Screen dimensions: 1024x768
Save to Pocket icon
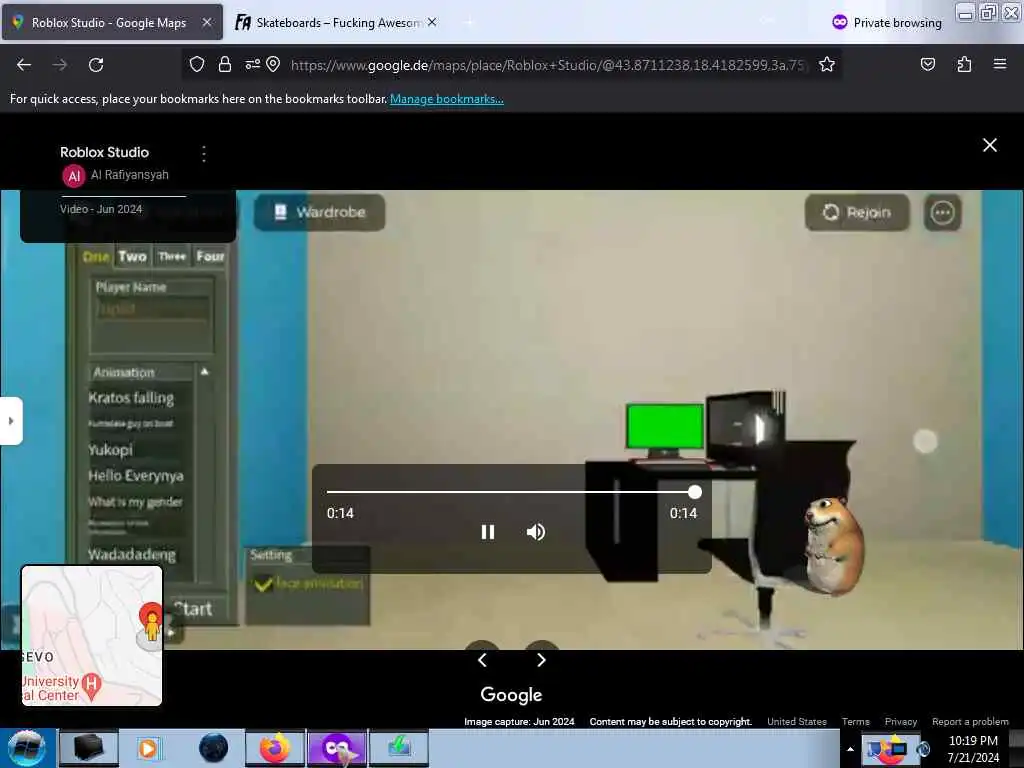(x=927, y=64)
